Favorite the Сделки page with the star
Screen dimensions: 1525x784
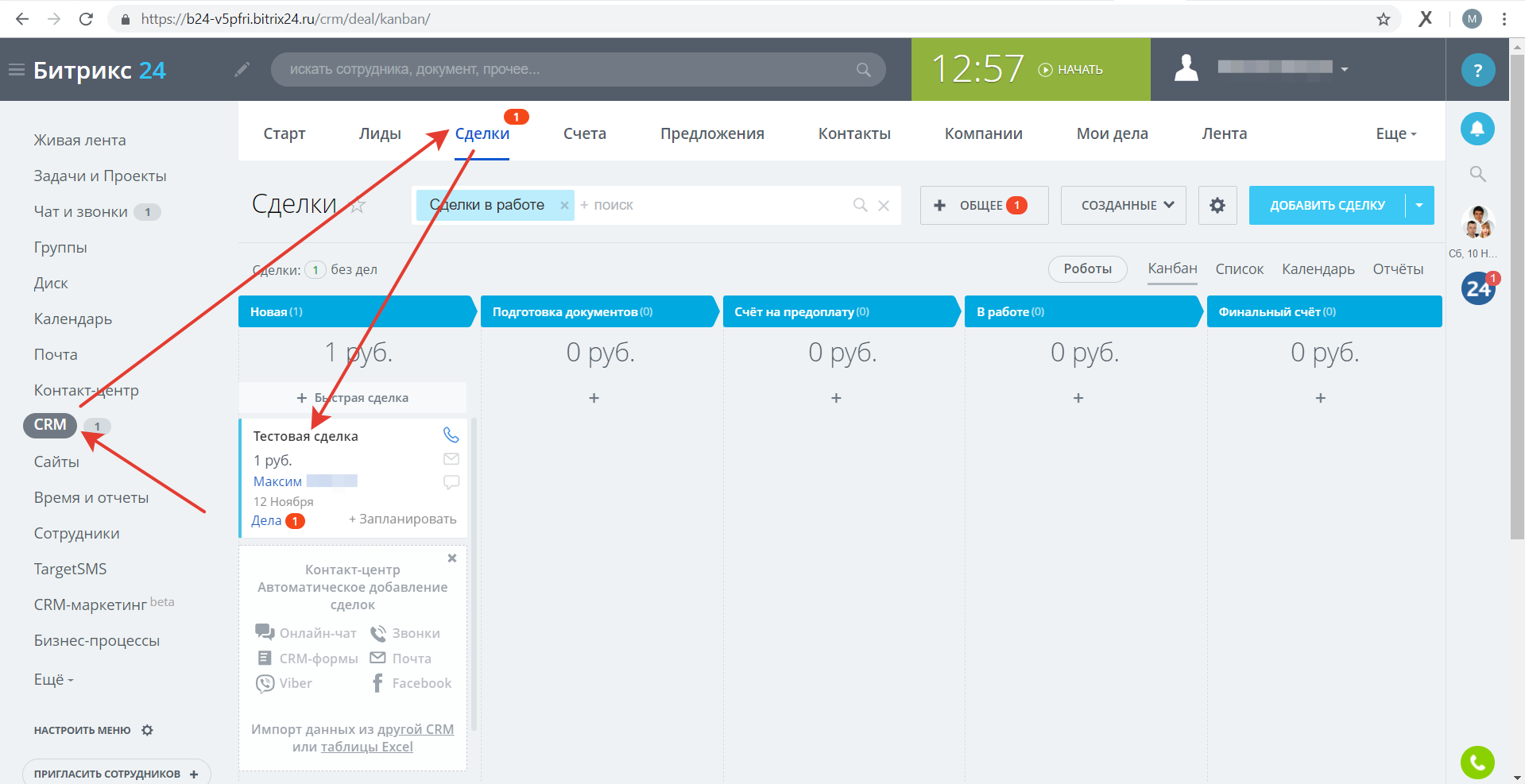[x=358, y=207]
